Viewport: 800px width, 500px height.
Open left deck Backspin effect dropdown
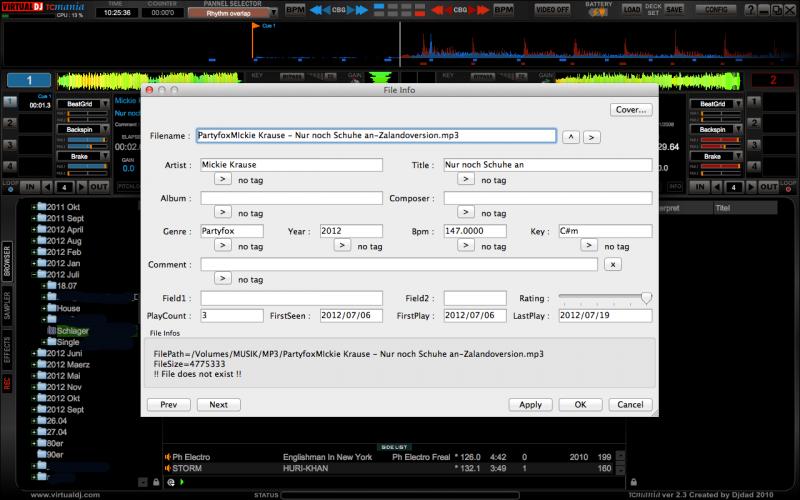point(105,130)
